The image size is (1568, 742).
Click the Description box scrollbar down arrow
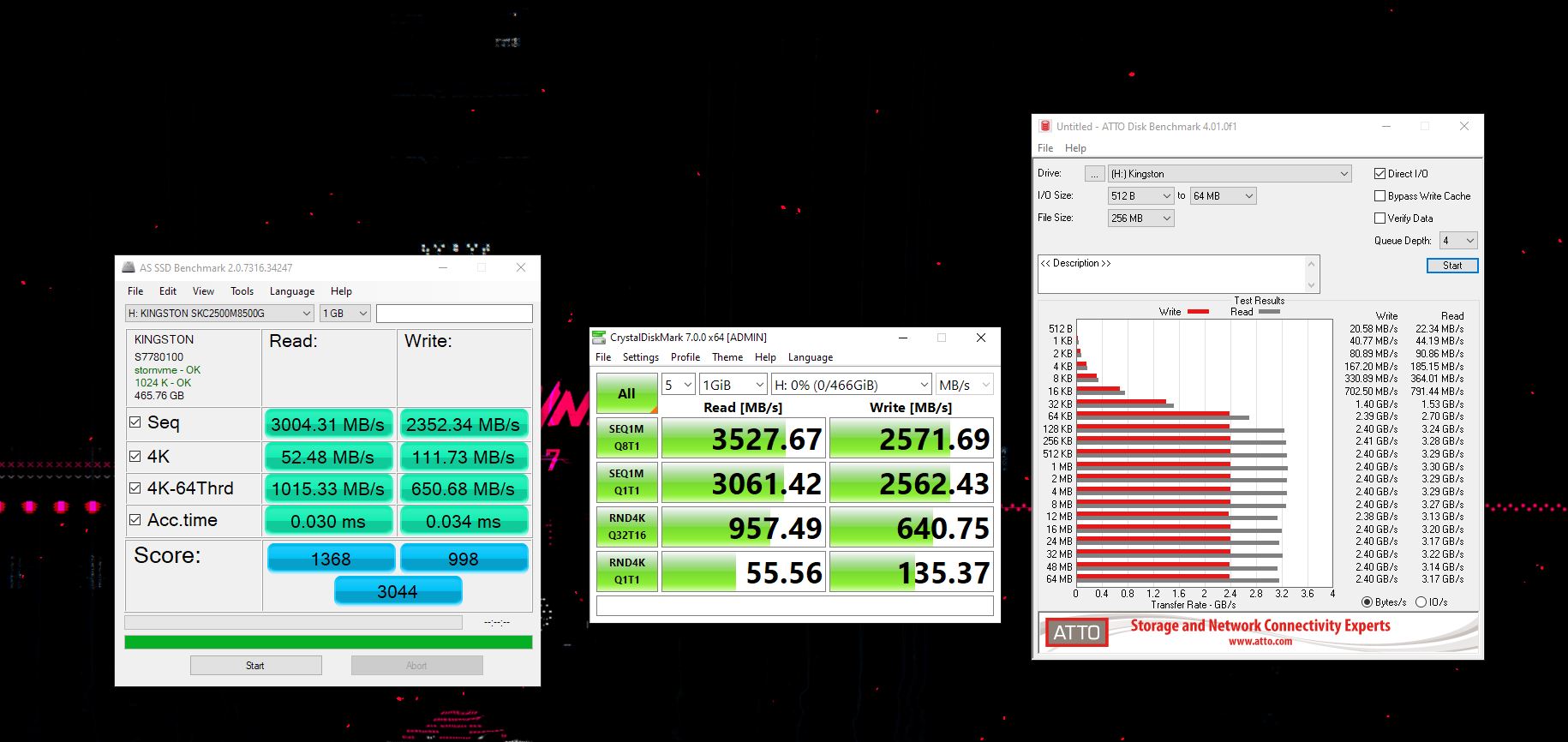(1310, 285)
